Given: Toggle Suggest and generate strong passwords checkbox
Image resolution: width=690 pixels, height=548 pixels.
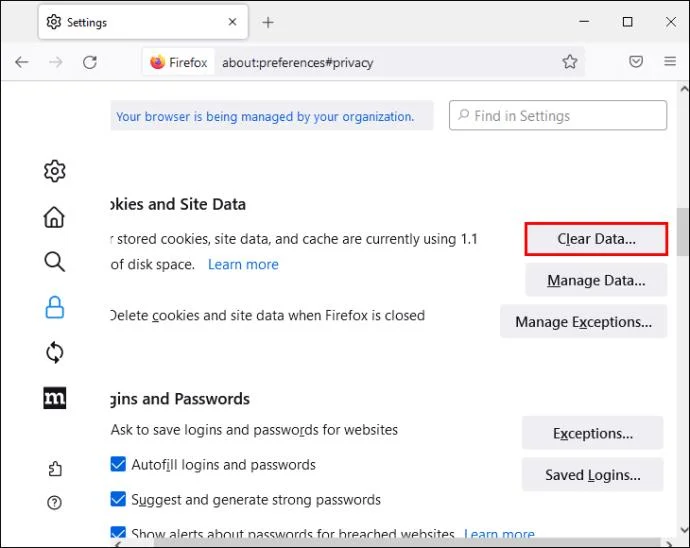Looking at the screenshot, I should (118, 499).
